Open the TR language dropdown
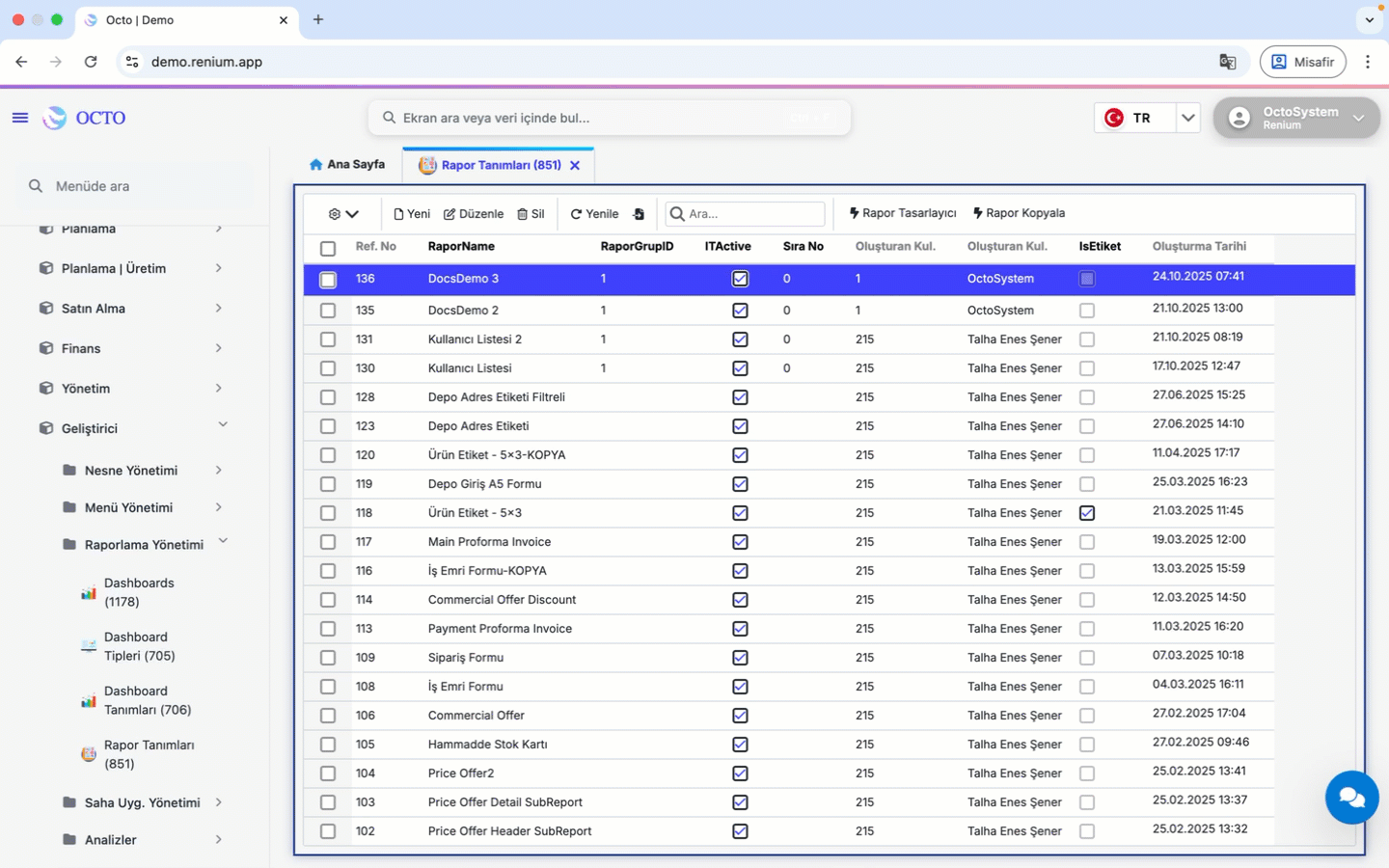 coord(1187,118)
